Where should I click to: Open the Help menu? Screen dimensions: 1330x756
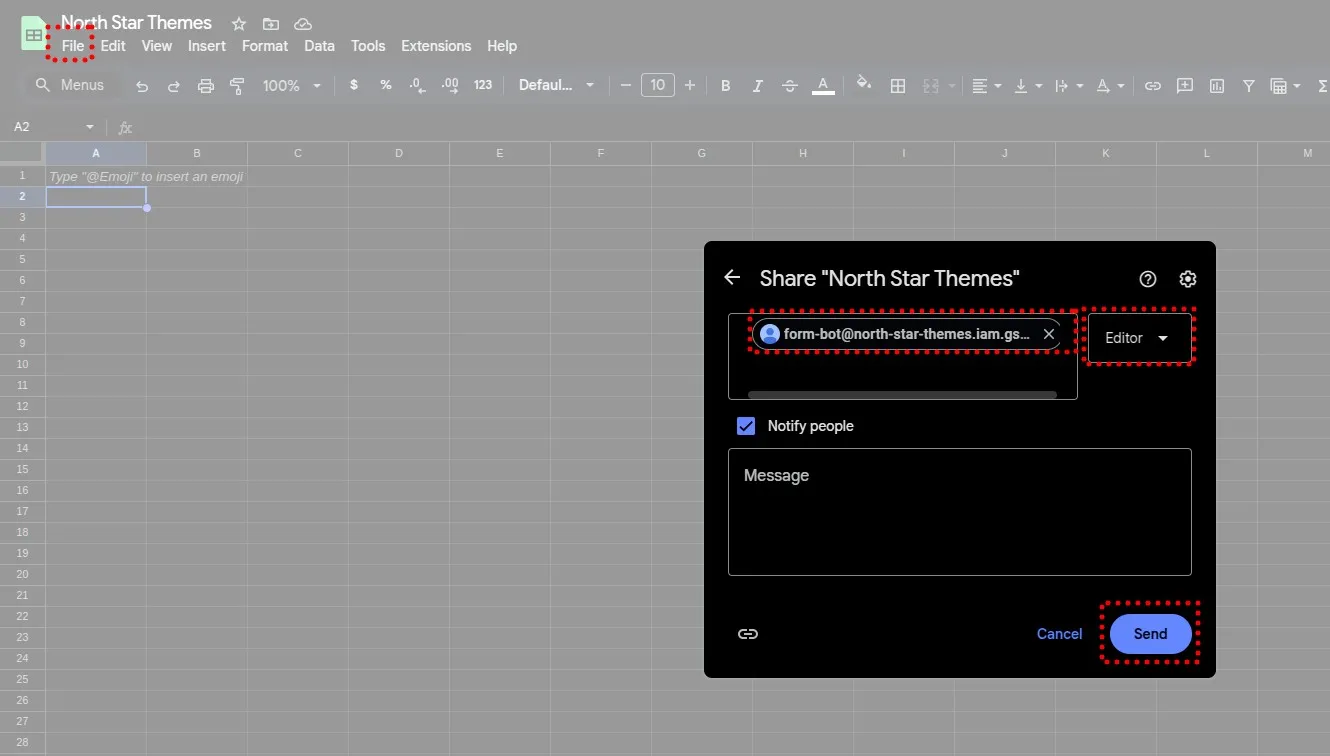tap(502, 46)
